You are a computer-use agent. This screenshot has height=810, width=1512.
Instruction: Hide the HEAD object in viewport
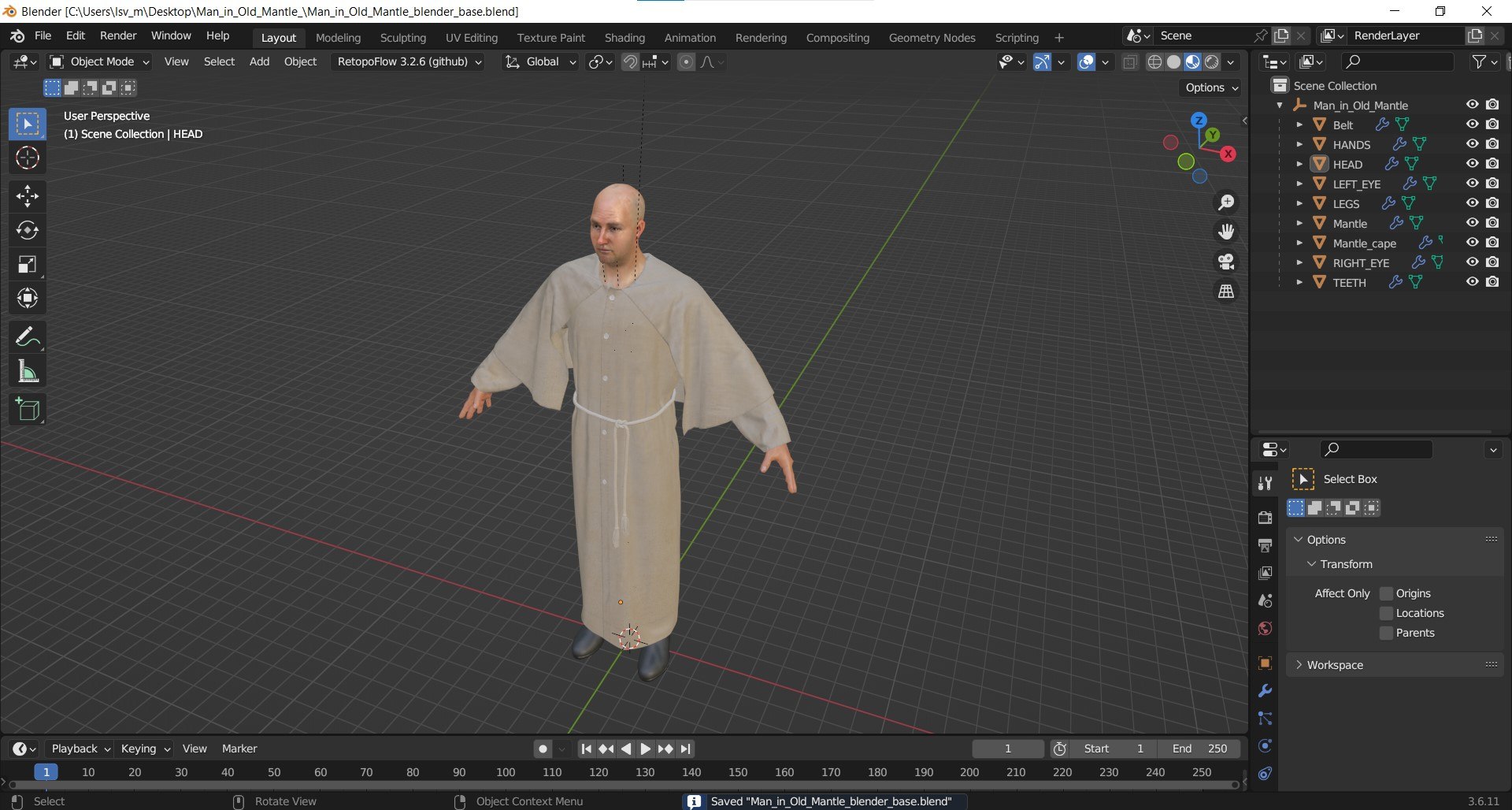[x=1472, y=164]
